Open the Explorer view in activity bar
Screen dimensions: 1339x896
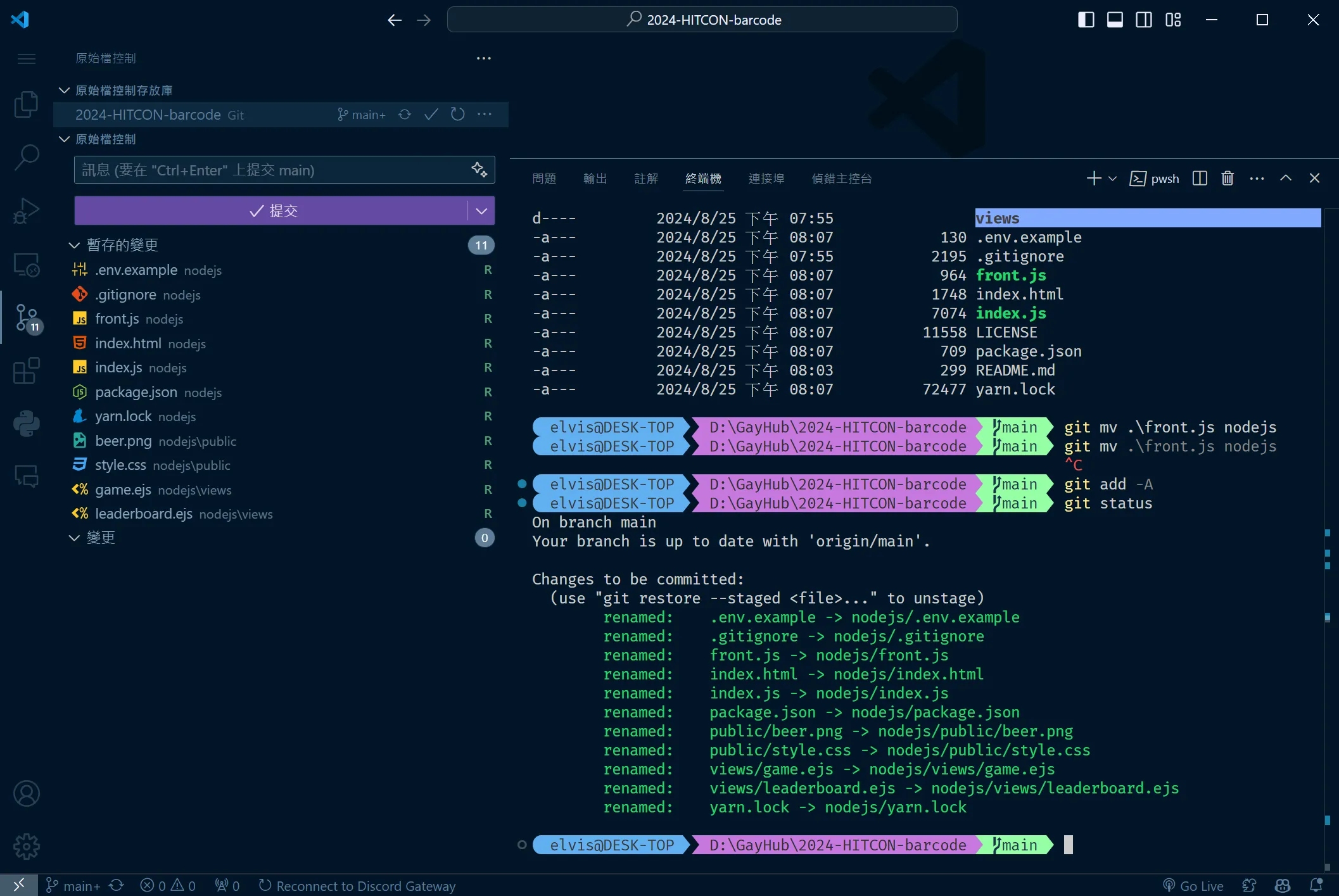coord(26,104)
